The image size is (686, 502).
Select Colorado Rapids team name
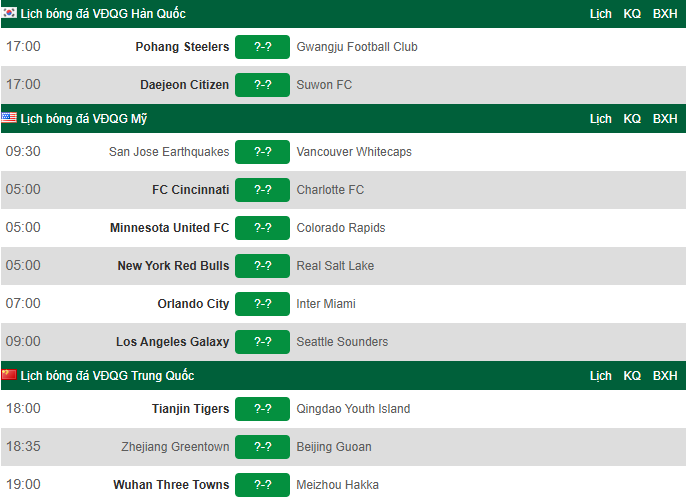pyautogui.click(x=341, y=228)
